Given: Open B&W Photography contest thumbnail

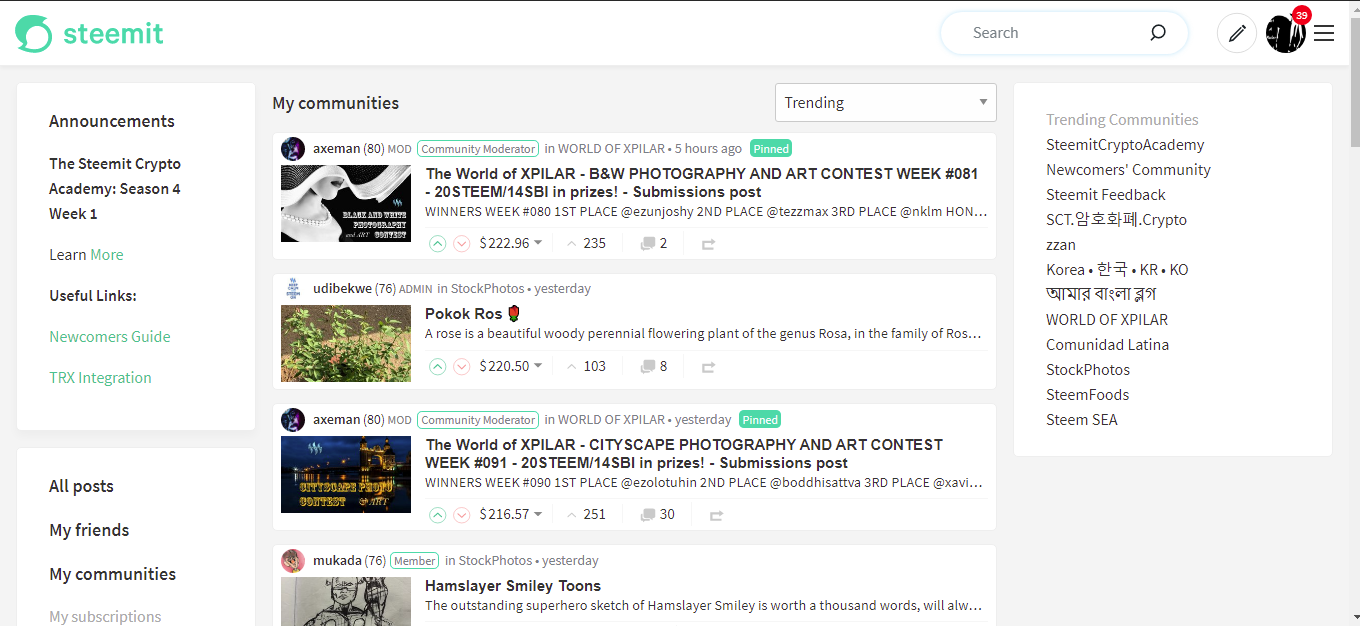Looking at the screenshot, I should (346, 204).
